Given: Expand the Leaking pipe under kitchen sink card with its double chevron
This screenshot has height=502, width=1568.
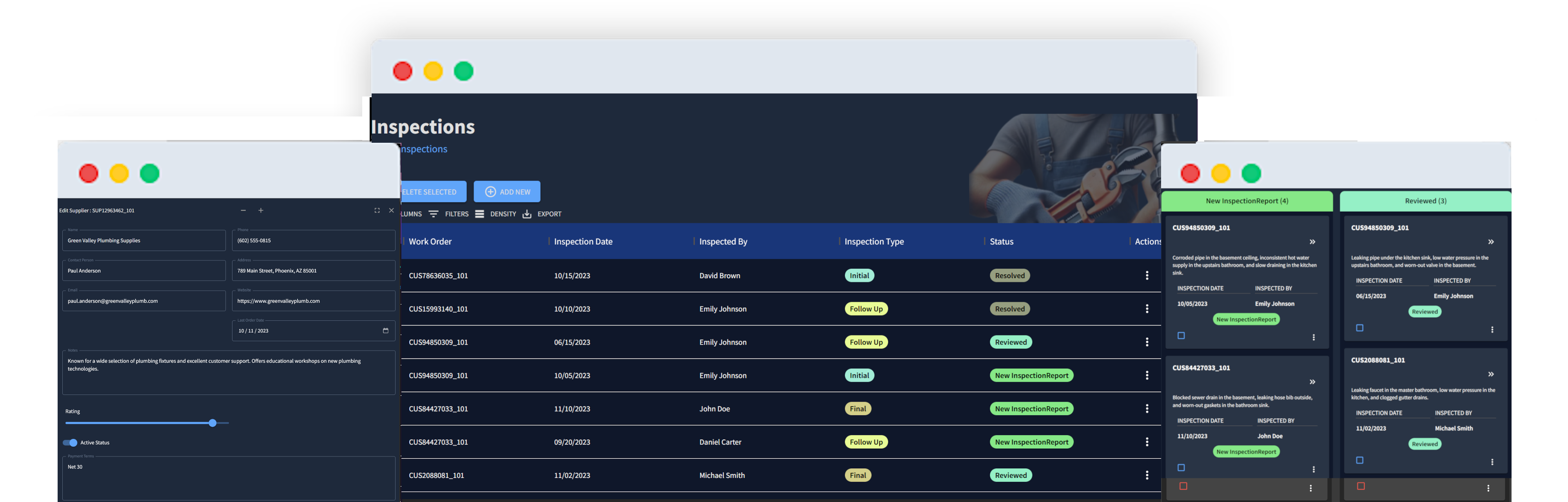Looking at the screenshot, I should 1491,242.
